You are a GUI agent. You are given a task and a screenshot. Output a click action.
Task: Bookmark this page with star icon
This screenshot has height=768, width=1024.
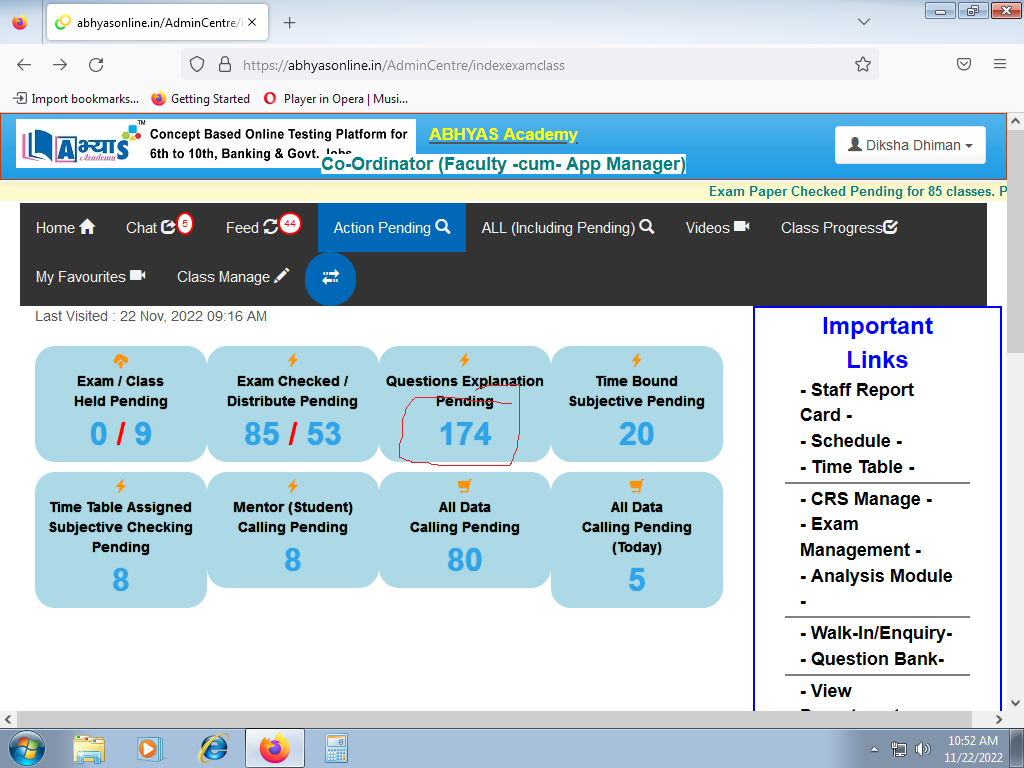863,65
